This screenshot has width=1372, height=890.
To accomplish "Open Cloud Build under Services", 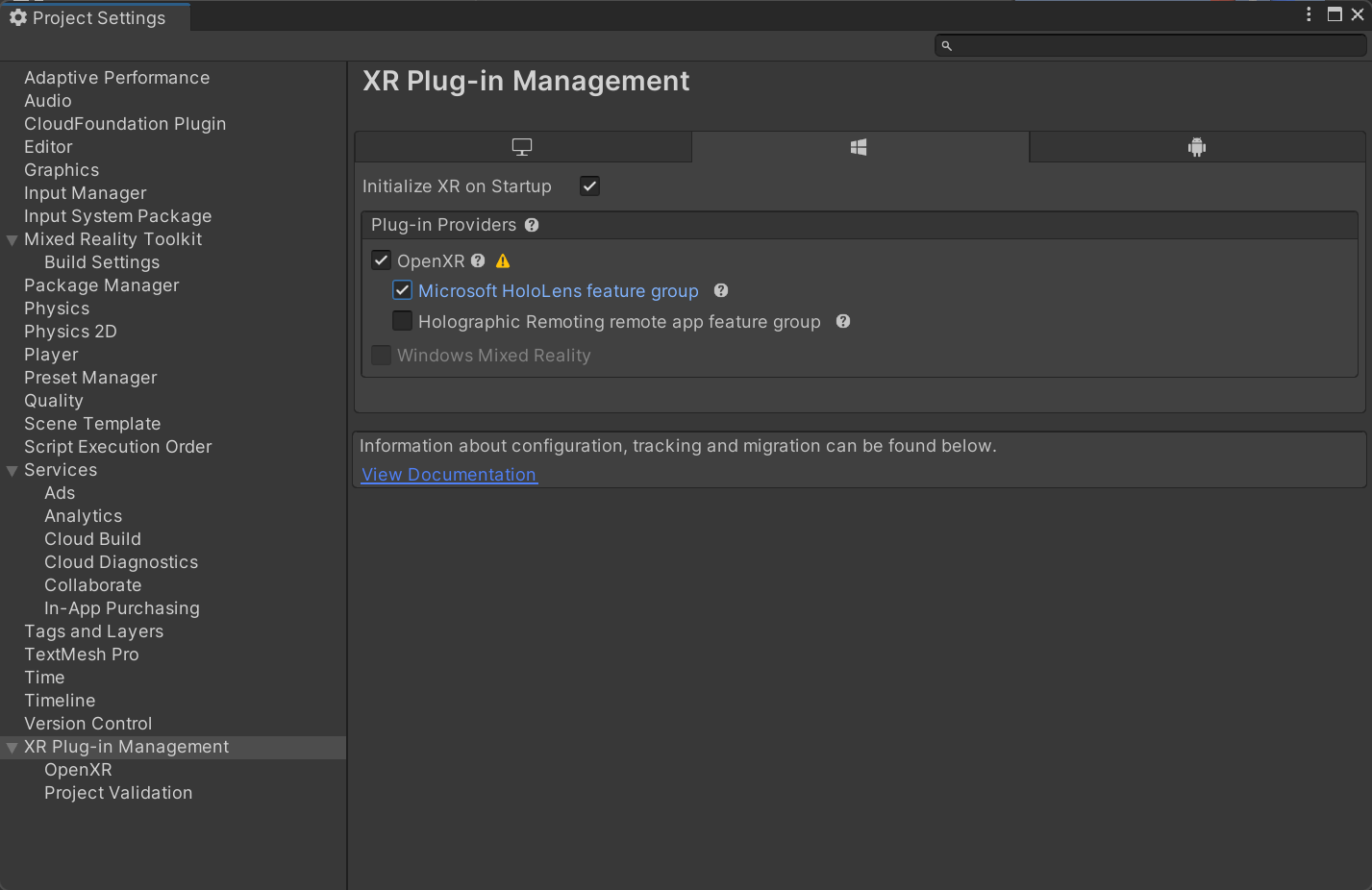I will pyautogui.click(x=92, y=539).
